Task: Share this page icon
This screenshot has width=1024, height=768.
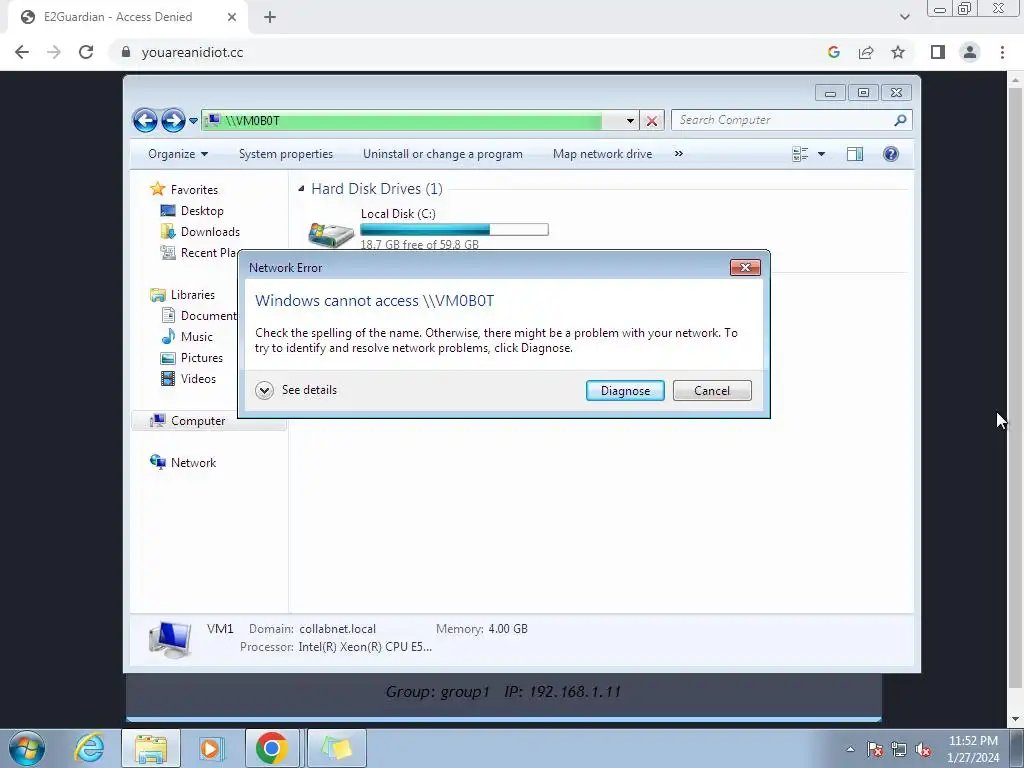Action: [866, 52]
